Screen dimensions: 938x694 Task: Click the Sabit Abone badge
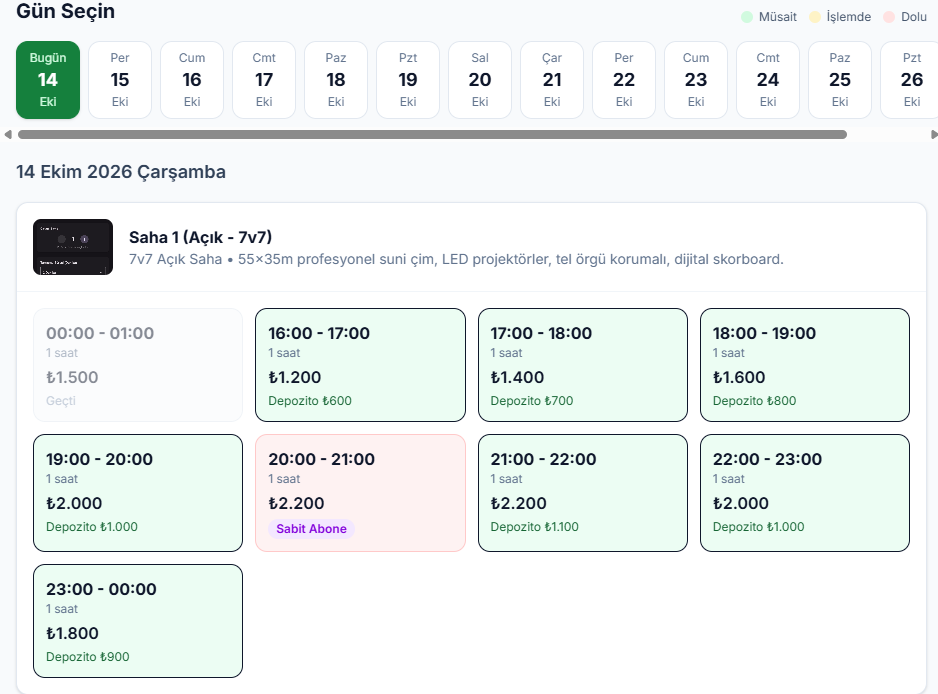click(311, 529)
